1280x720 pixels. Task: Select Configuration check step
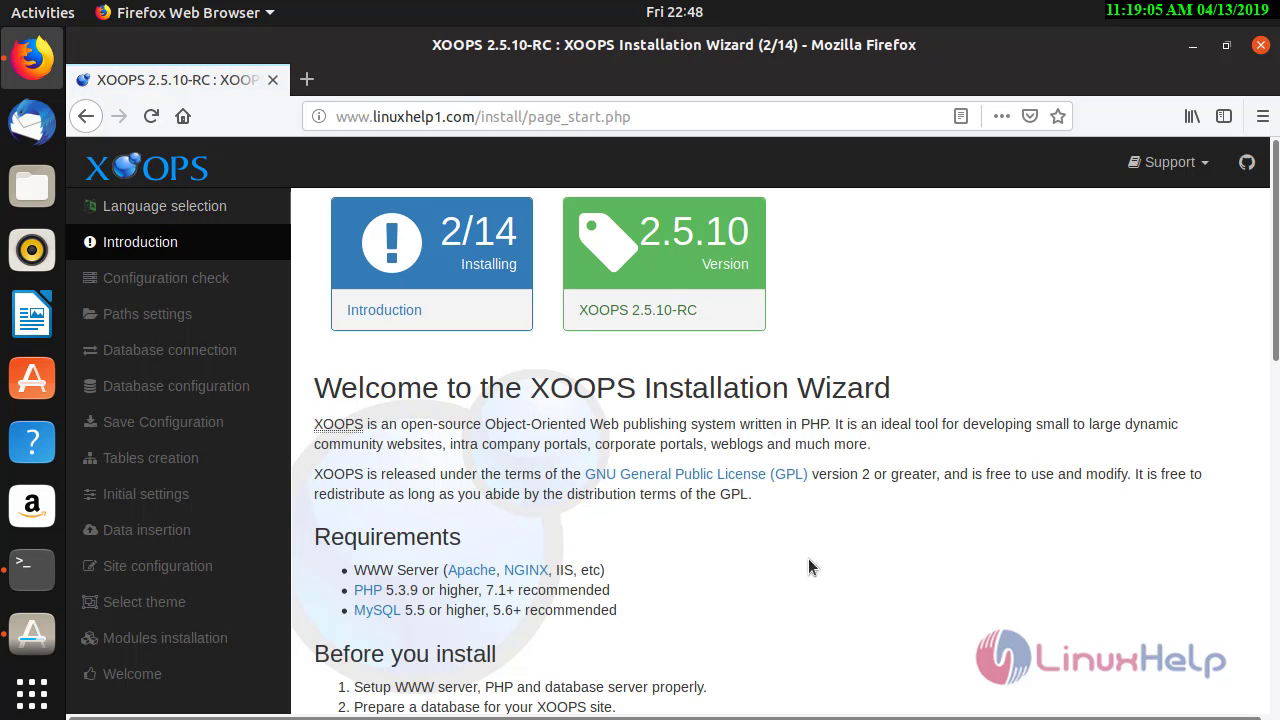pos(178,278)
